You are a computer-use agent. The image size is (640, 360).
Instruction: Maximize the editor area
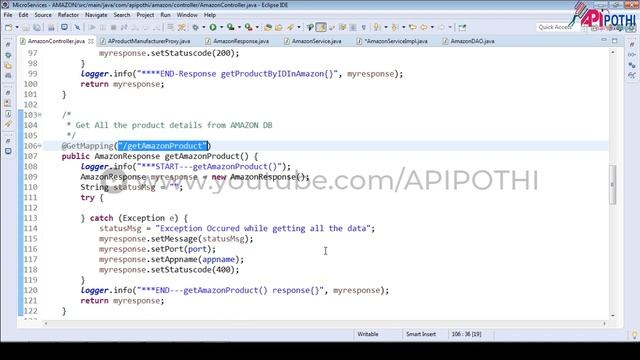pyautogui.click(x=615, y=40)
